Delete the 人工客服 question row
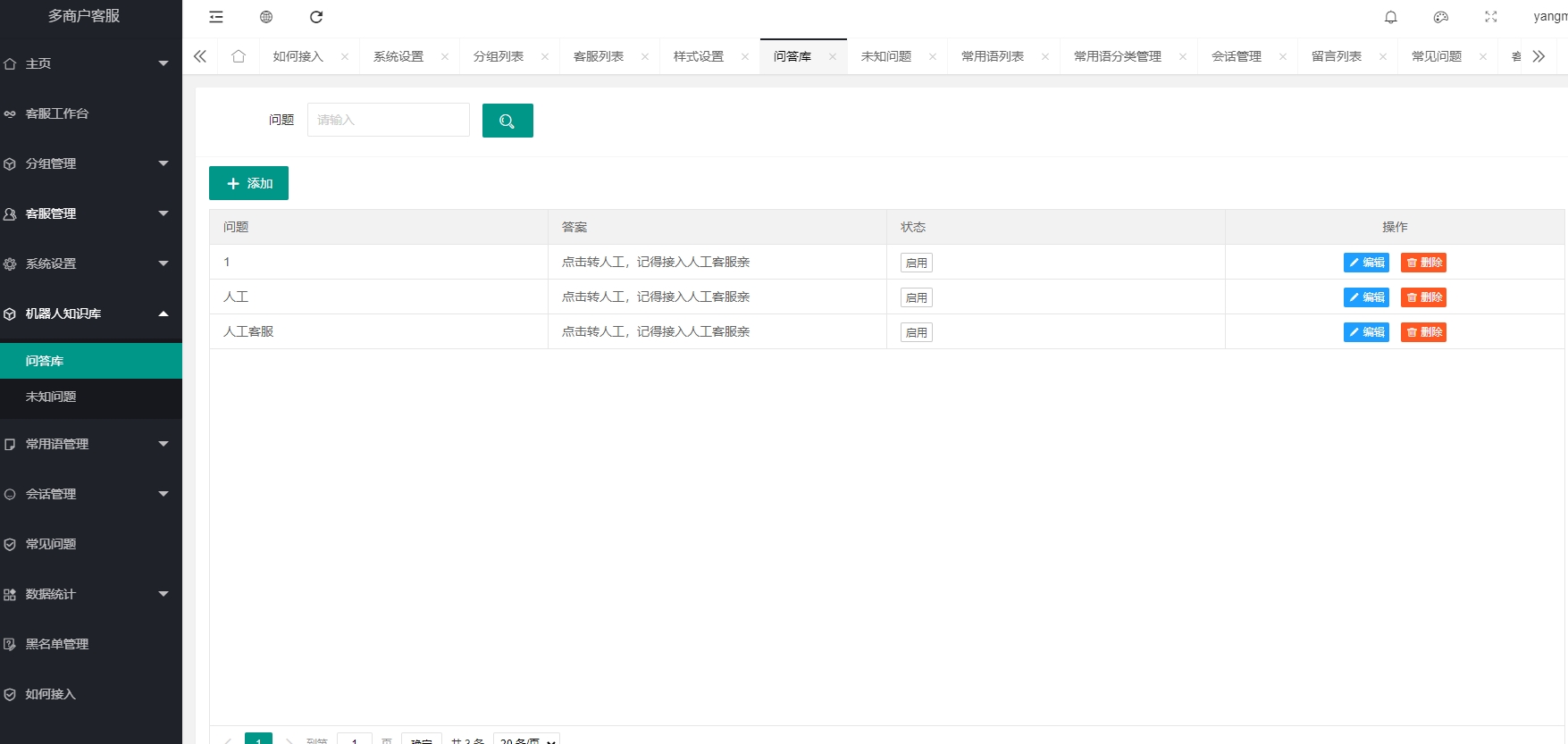The height and width of the screenshot is (744, 1568). click(1423, 332)
